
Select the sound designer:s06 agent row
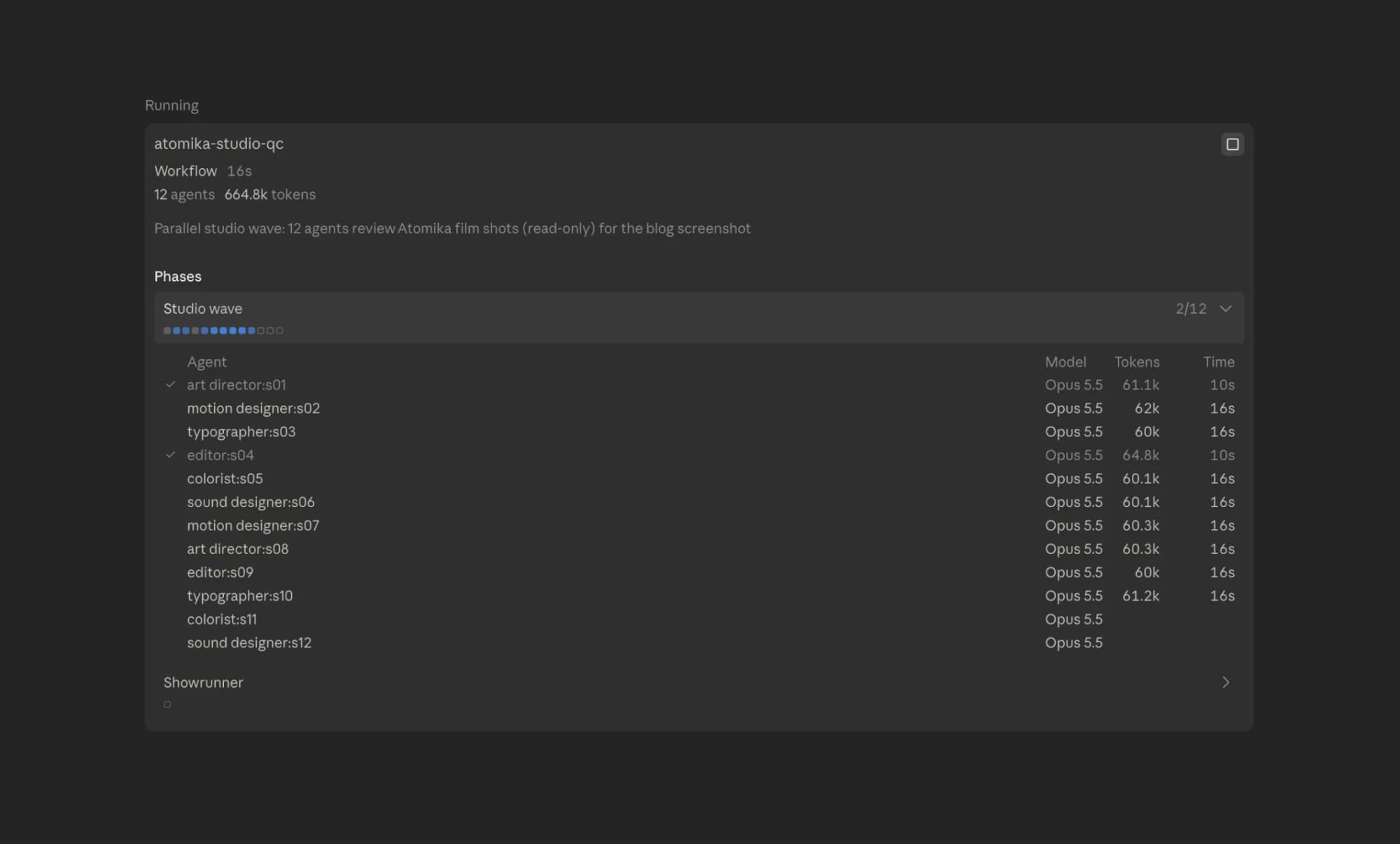[x=699, y=502]
